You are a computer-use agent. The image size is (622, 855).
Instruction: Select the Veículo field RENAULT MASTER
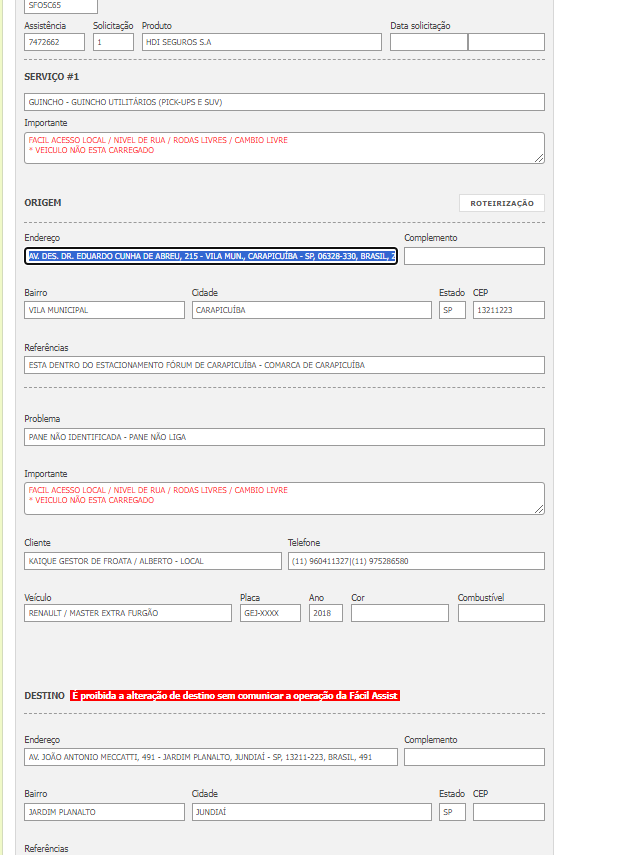pos(128,613)
